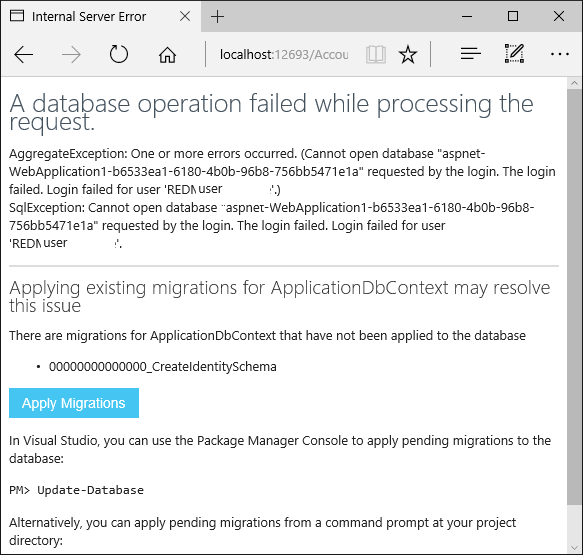Open reading view book icon

point(376,55)
